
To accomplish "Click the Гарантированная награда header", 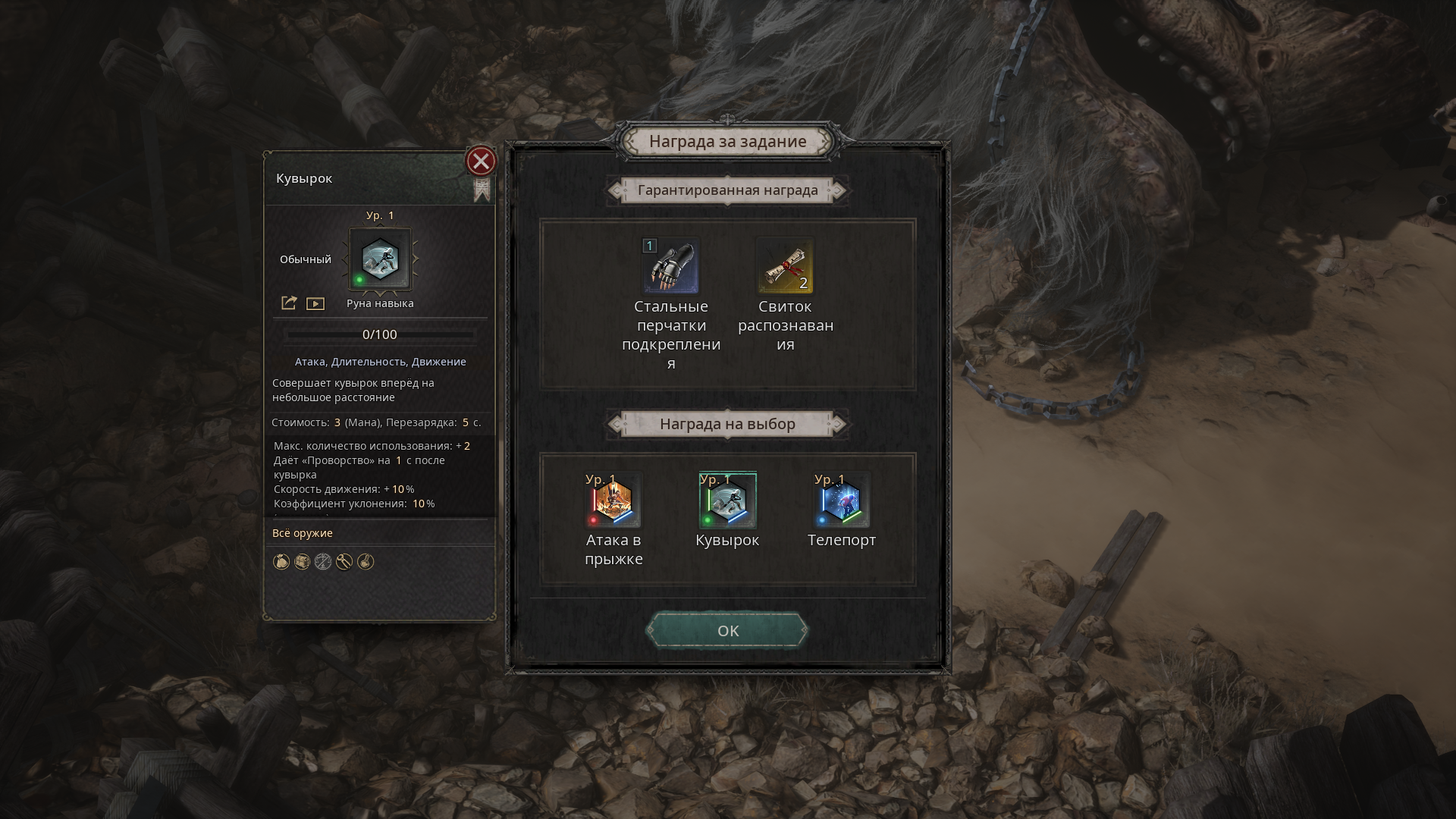I will pyautogui.click(x=727, y=190).
